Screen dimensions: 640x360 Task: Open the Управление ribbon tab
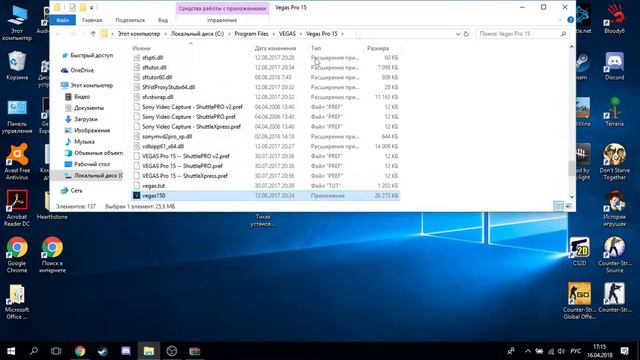coord(222,20)
